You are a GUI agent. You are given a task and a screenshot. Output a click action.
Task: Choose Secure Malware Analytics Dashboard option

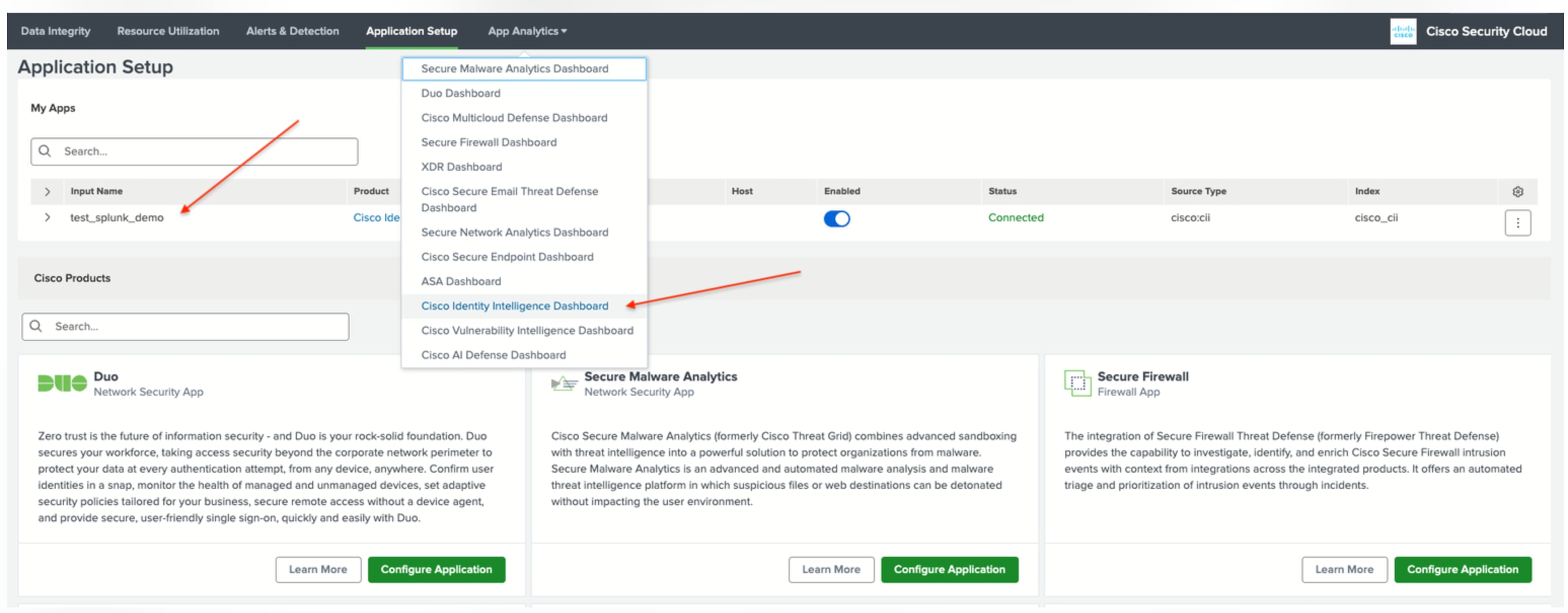point(514,69)
